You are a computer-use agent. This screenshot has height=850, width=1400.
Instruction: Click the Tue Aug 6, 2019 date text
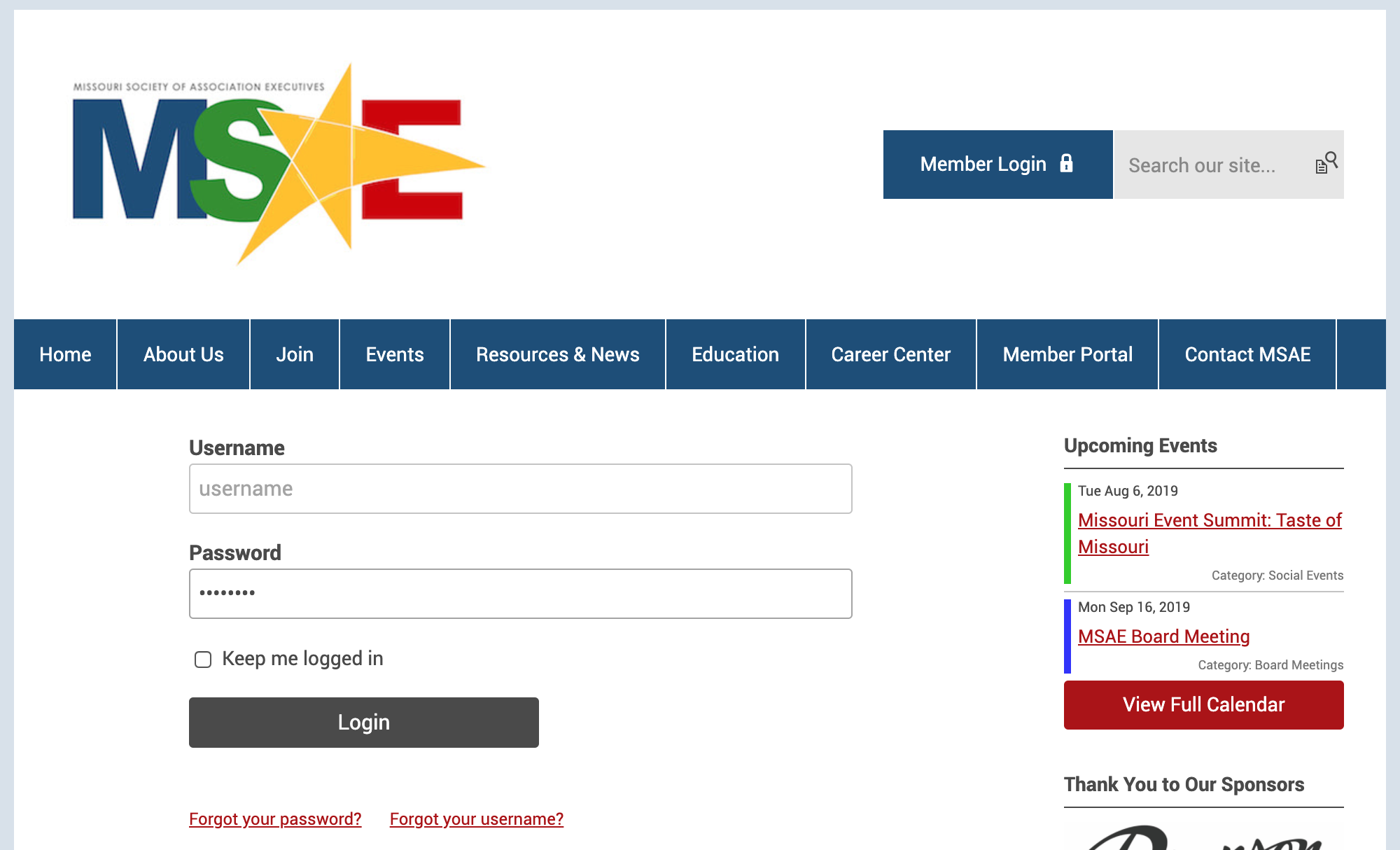click(x=1128, y=491)
